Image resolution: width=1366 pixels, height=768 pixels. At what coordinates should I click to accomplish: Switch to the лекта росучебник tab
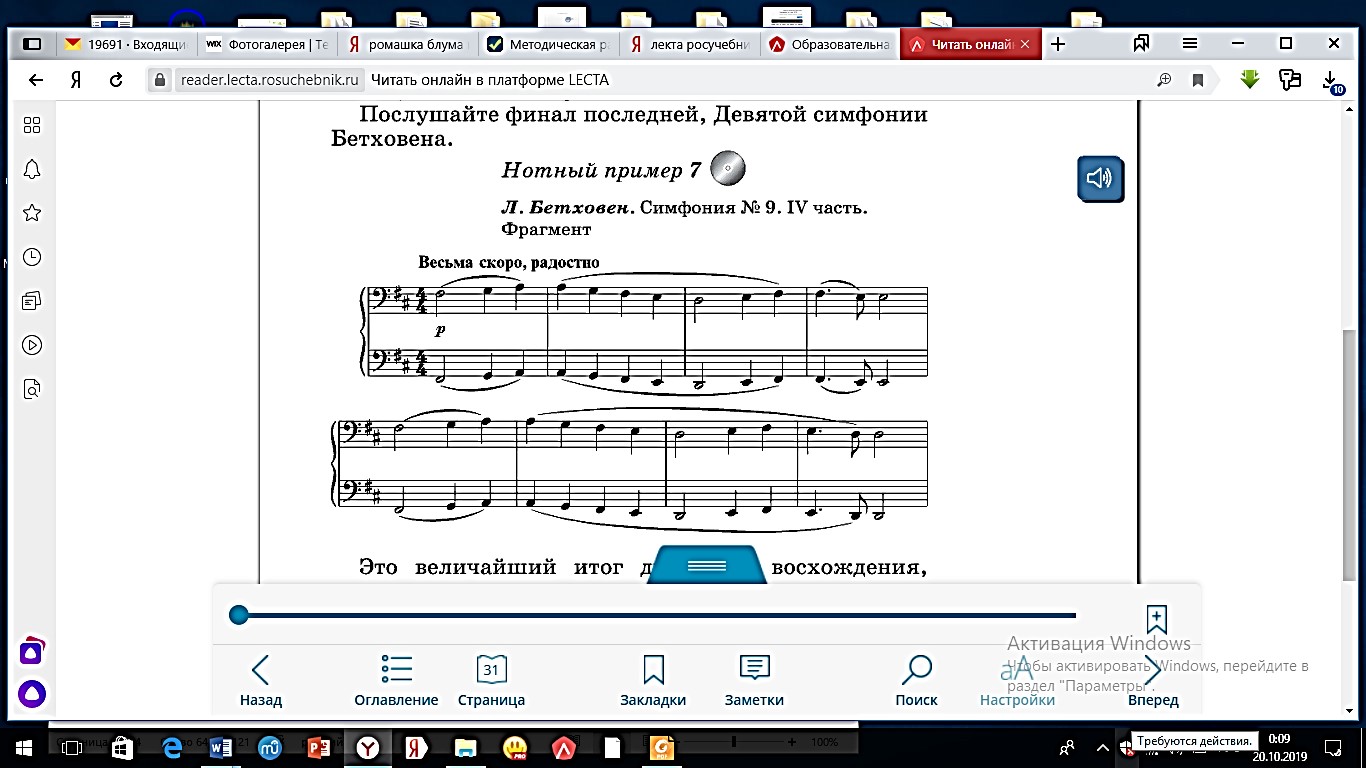[690, 44]
